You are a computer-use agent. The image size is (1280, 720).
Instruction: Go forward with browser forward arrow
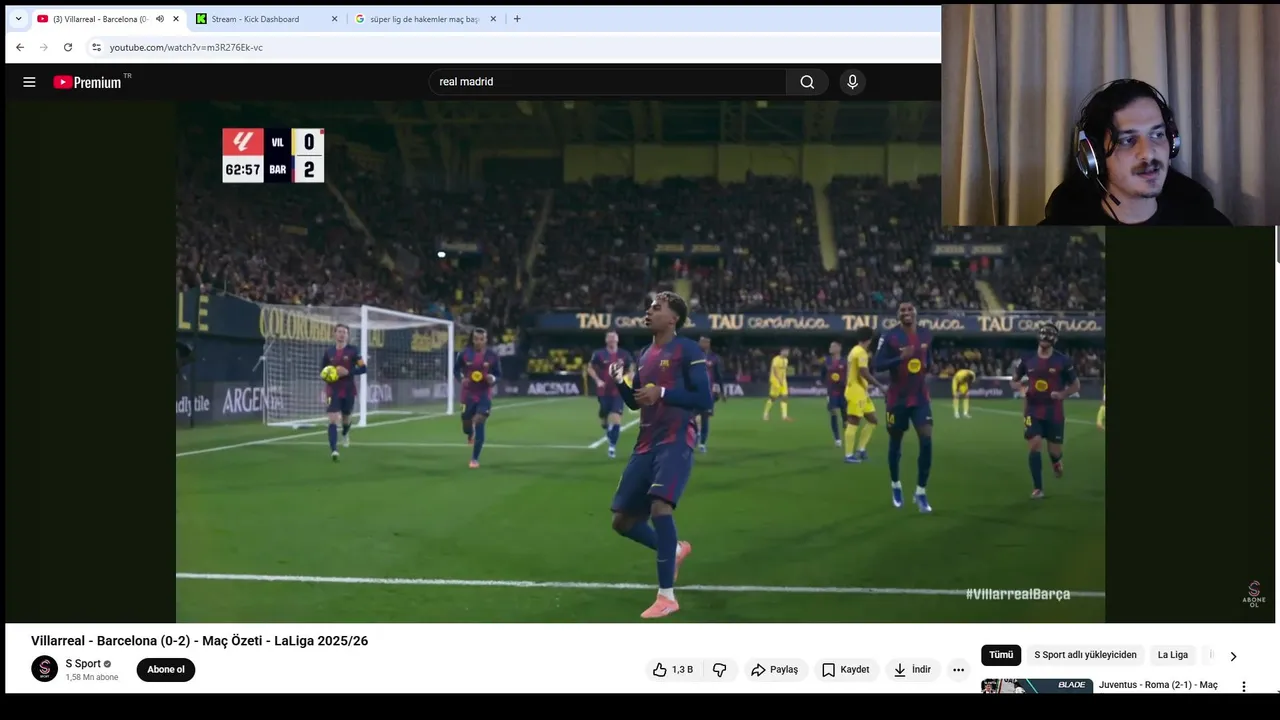[44, 47]
